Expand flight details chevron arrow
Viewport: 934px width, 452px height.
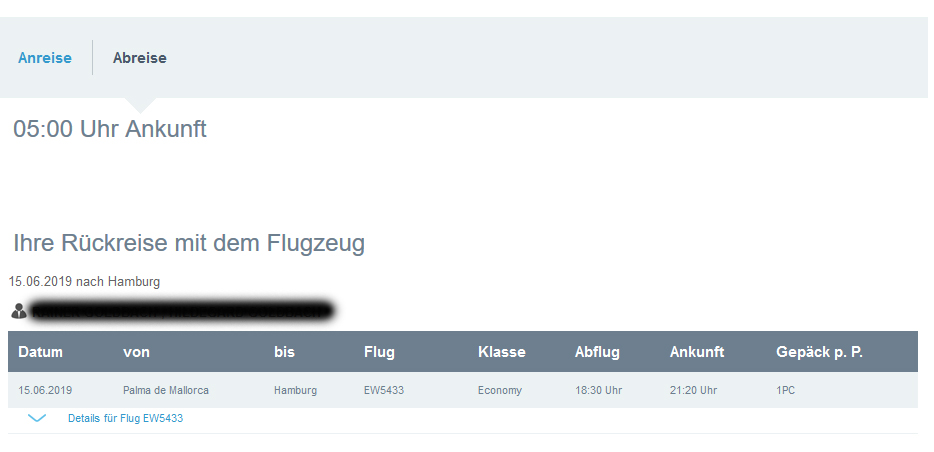[x=38, y=418]
